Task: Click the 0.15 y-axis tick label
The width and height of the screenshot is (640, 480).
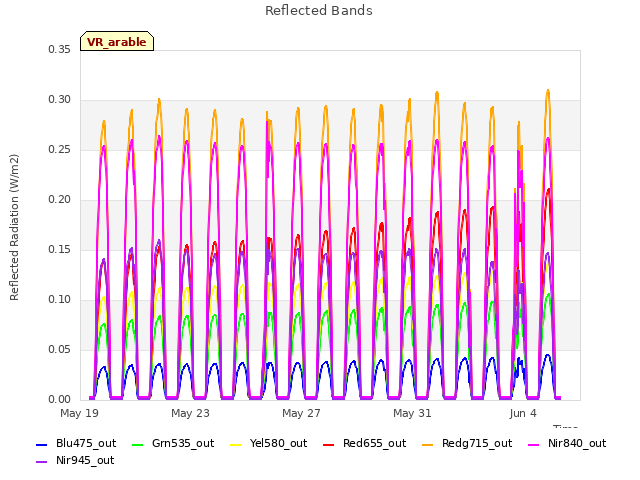Action: (x=60, y=249)
